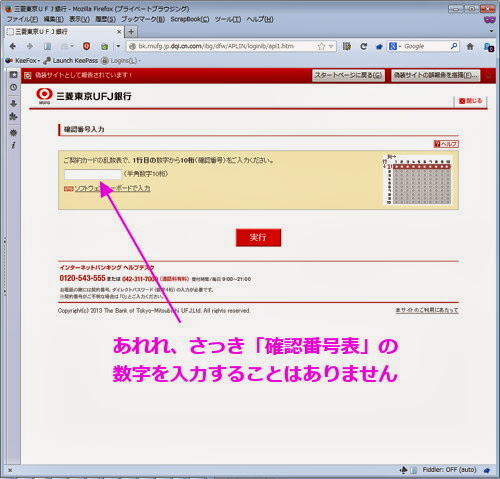Open the sidebar gear icon
The image size is (500, 479).
[13, 133]
